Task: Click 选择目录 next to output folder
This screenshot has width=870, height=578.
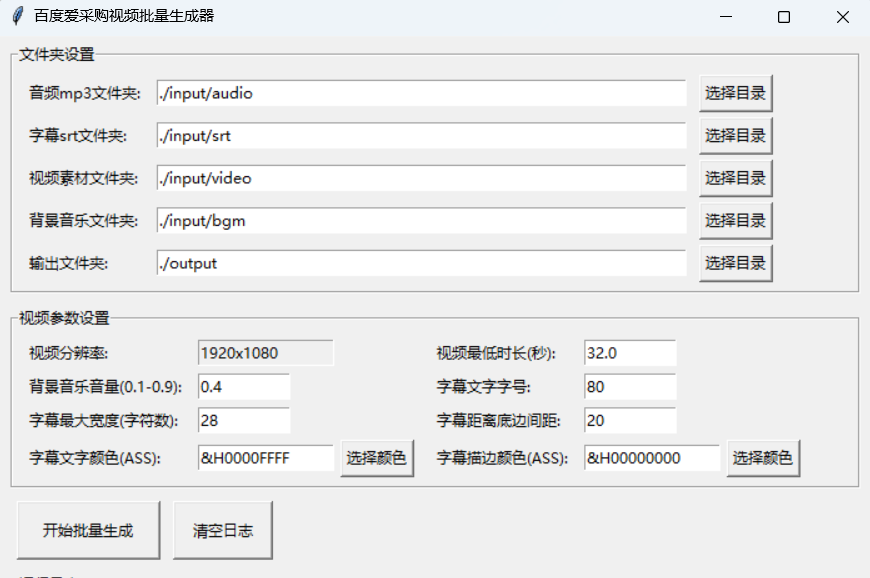Action: [735, 262]
